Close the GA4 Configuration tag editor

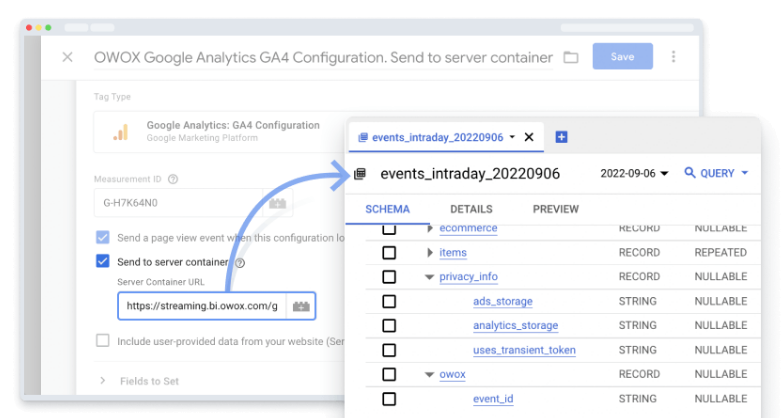pyautogui.click(x=67, y=57)
